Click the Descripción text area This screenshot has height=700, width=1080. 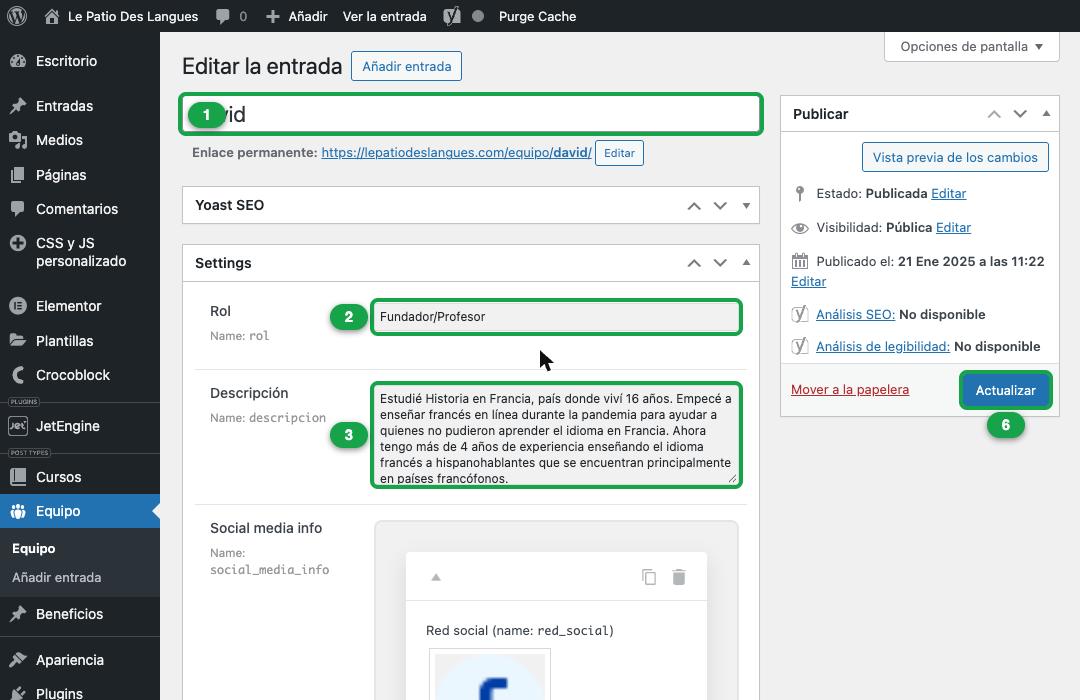[x=557, y=435]
